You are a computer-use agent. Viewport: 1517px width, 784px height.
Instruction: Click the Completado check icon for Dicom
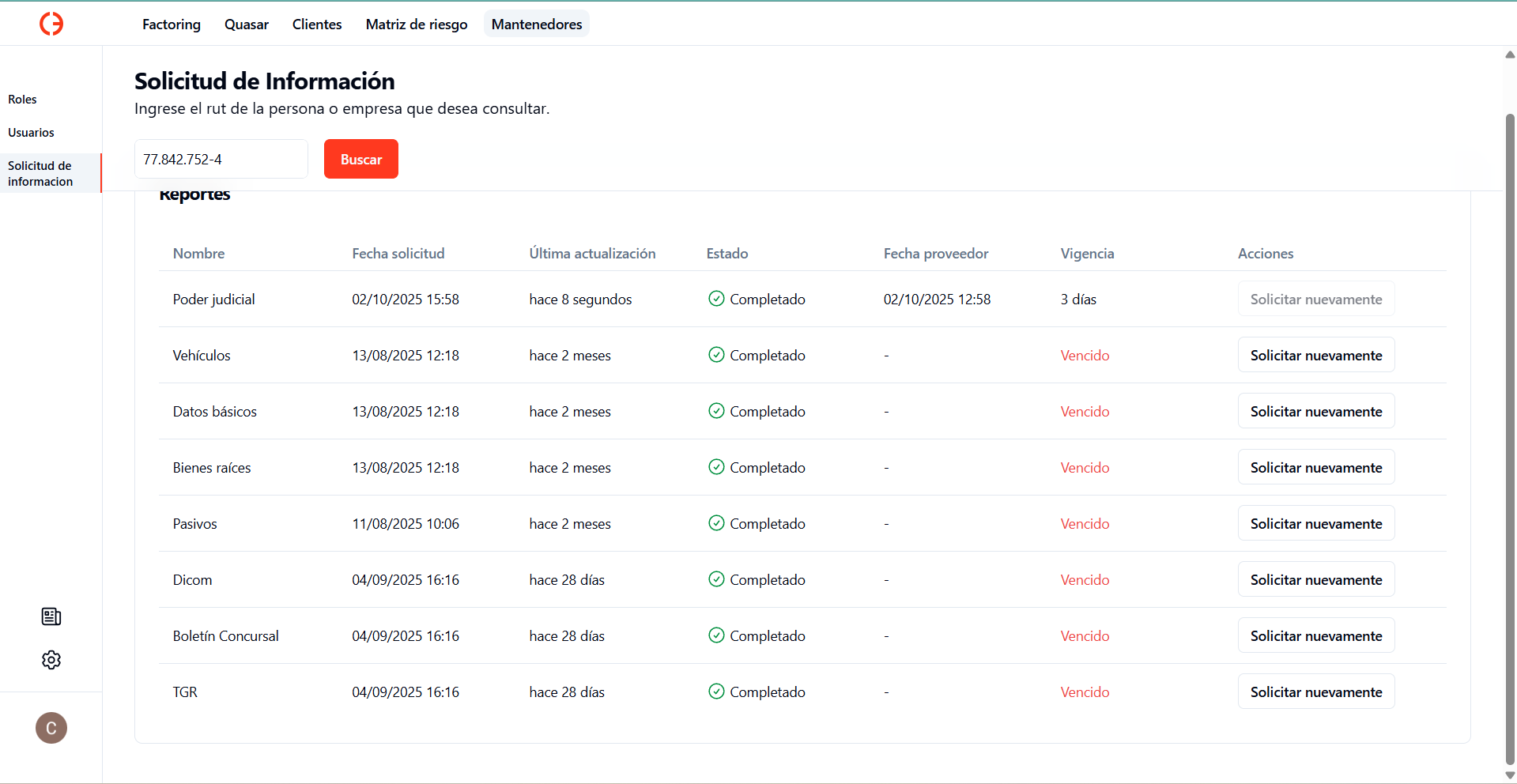click(716, 579)
